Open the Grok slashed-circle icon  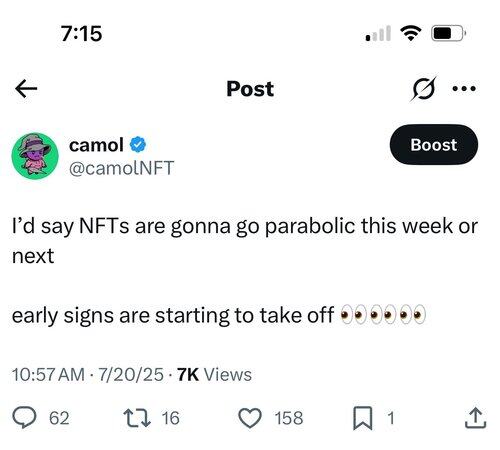[424, 89]
